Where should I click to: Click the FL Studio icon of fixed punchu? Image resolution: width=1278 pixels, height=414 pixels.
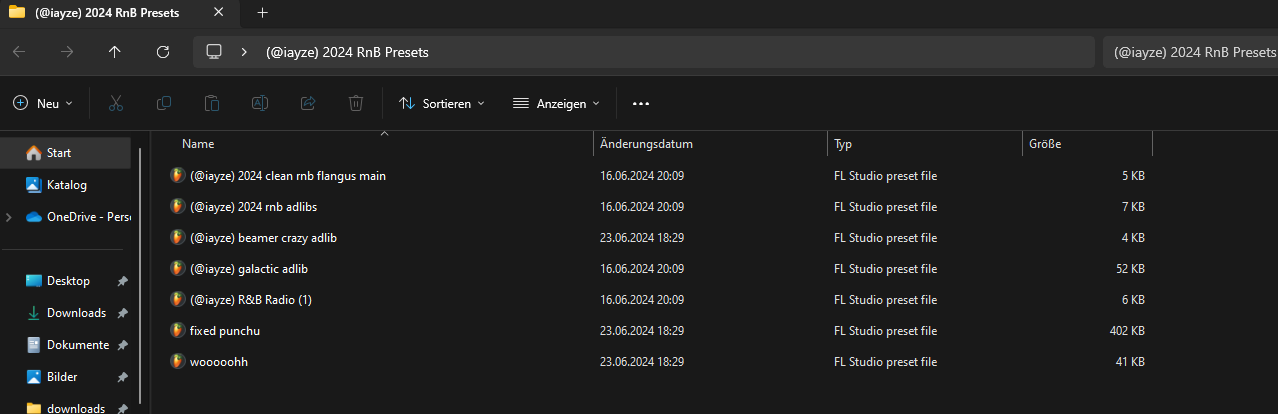tap(178, 330)
